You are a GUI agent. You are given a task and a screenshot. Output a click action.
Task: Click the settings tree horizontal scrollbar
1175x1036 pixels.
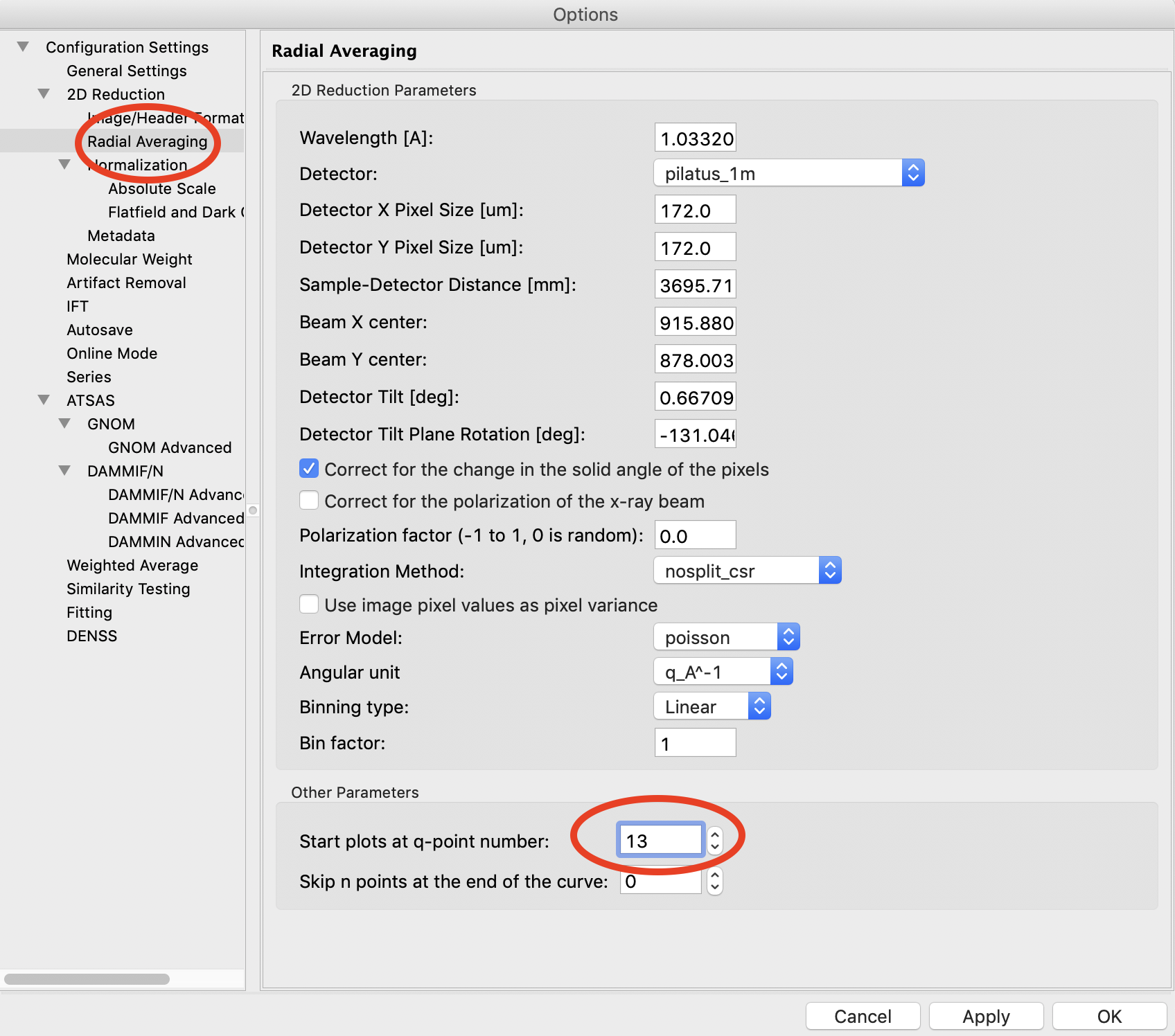(87, 979)
